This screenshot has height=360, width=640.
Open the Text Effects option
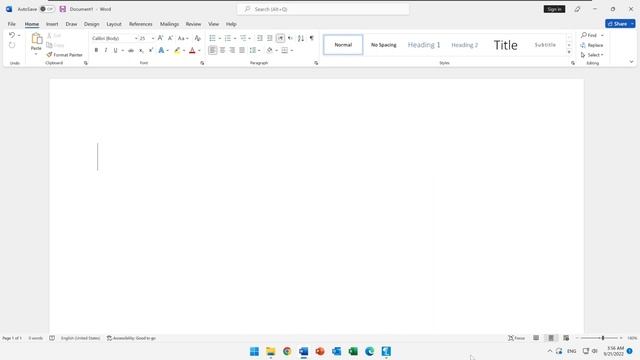coord(161,50)
